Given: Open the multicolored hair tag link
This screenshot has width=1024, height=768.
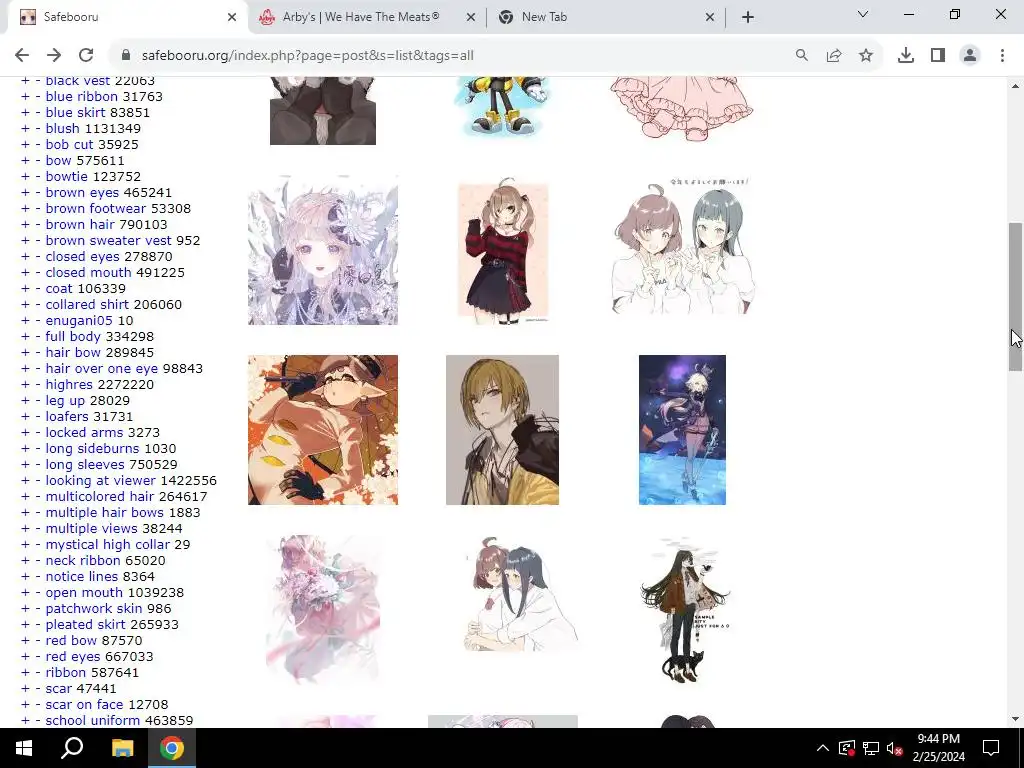Looking at the screenshot, I should pos(100,496).
